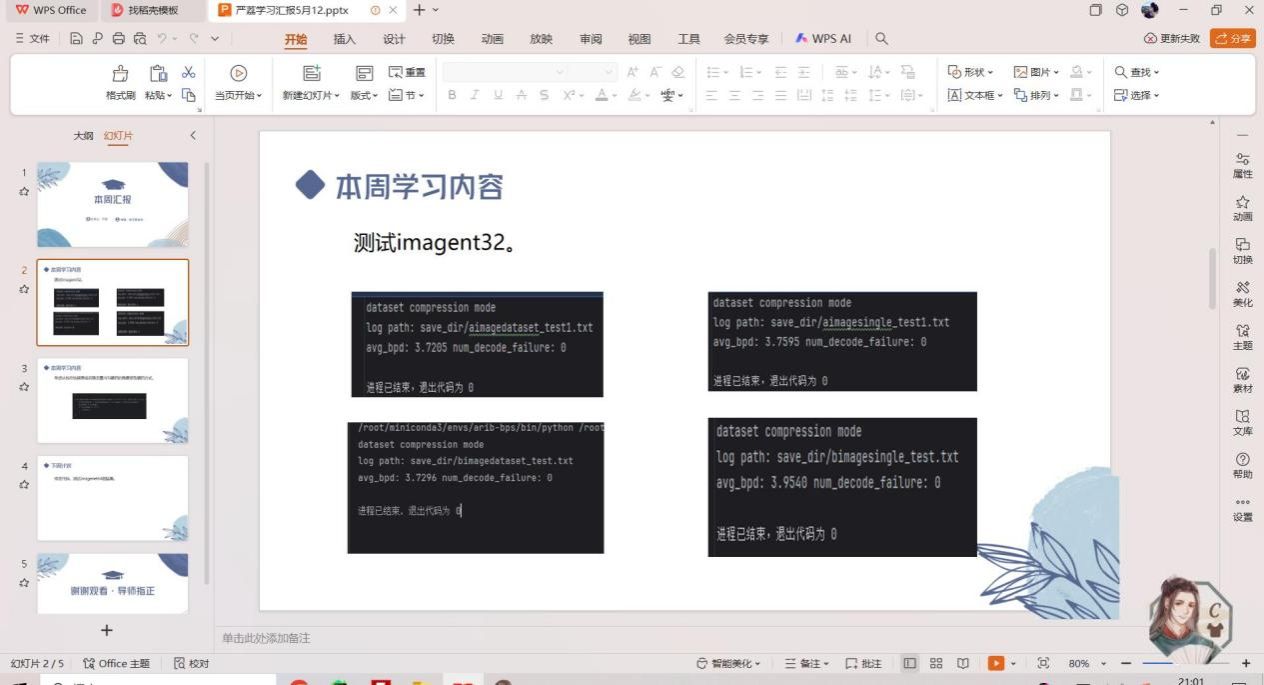
Task: Click the 分享 share button
Action: coord(1233,38)
